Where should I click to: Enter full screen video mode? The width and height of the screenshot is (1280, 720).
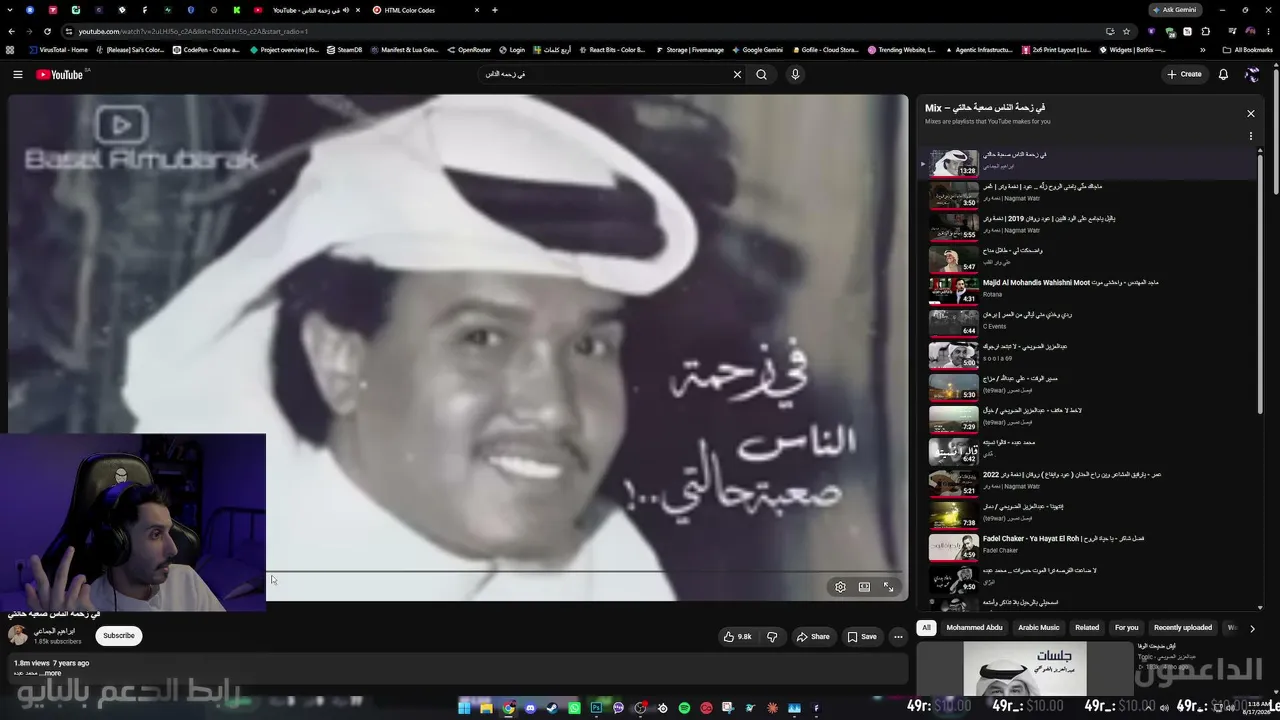coord(888,587)
